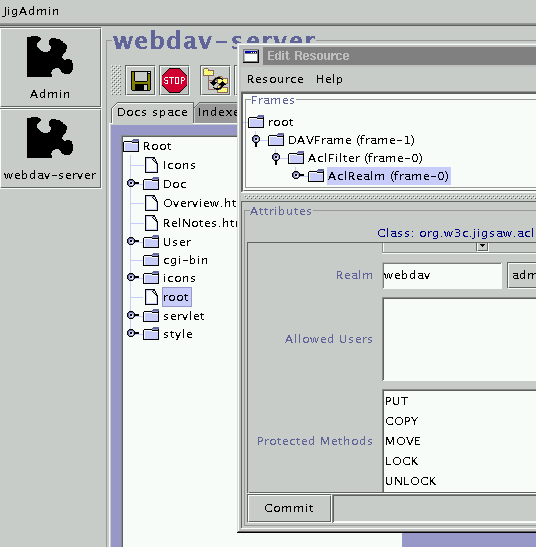Click the Realm input field containing webdav
The height and width of the screenshot is (547, 536).
(442, 276)
